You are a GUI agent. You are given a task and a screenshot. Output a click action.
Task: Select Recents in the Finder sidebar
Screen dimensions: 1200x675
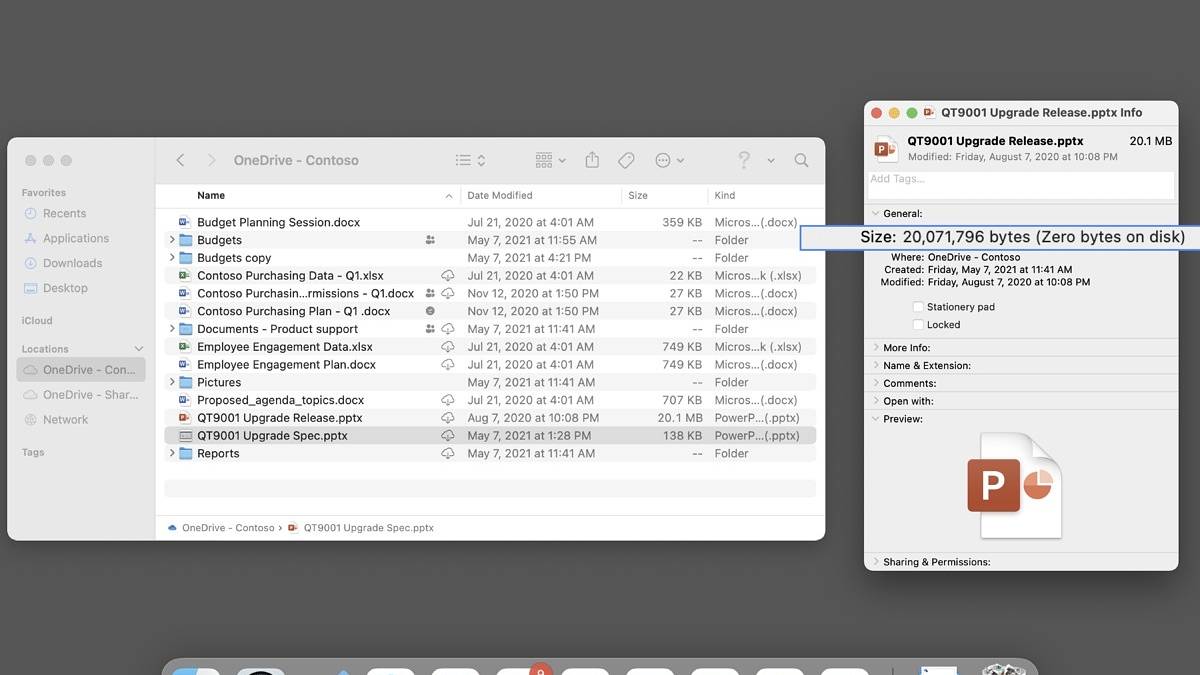click(64, 213)
